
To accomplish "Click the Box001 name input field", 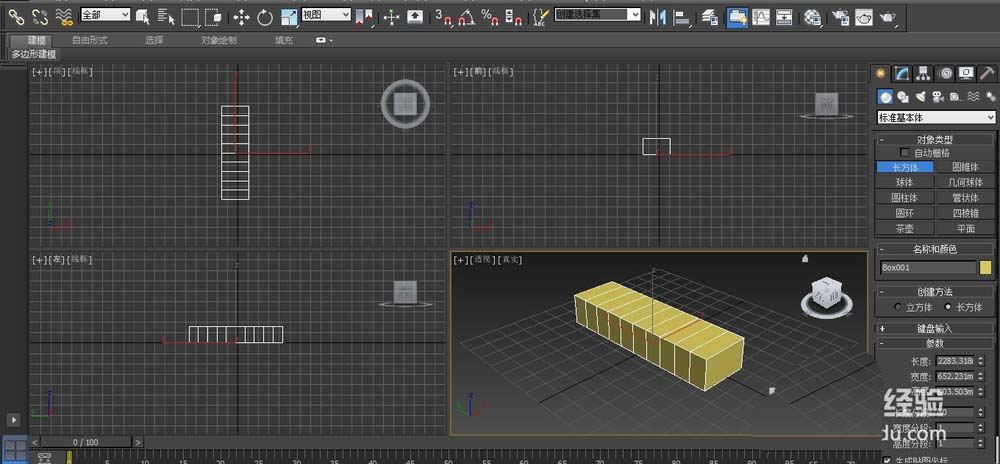I will (x=927, y=268).
